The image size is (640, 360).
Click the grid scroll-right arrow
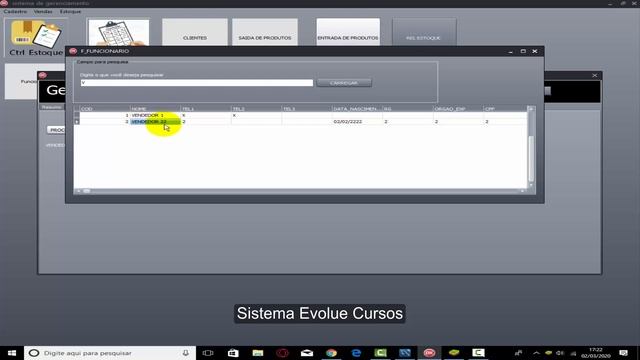(x=522, y=191)
